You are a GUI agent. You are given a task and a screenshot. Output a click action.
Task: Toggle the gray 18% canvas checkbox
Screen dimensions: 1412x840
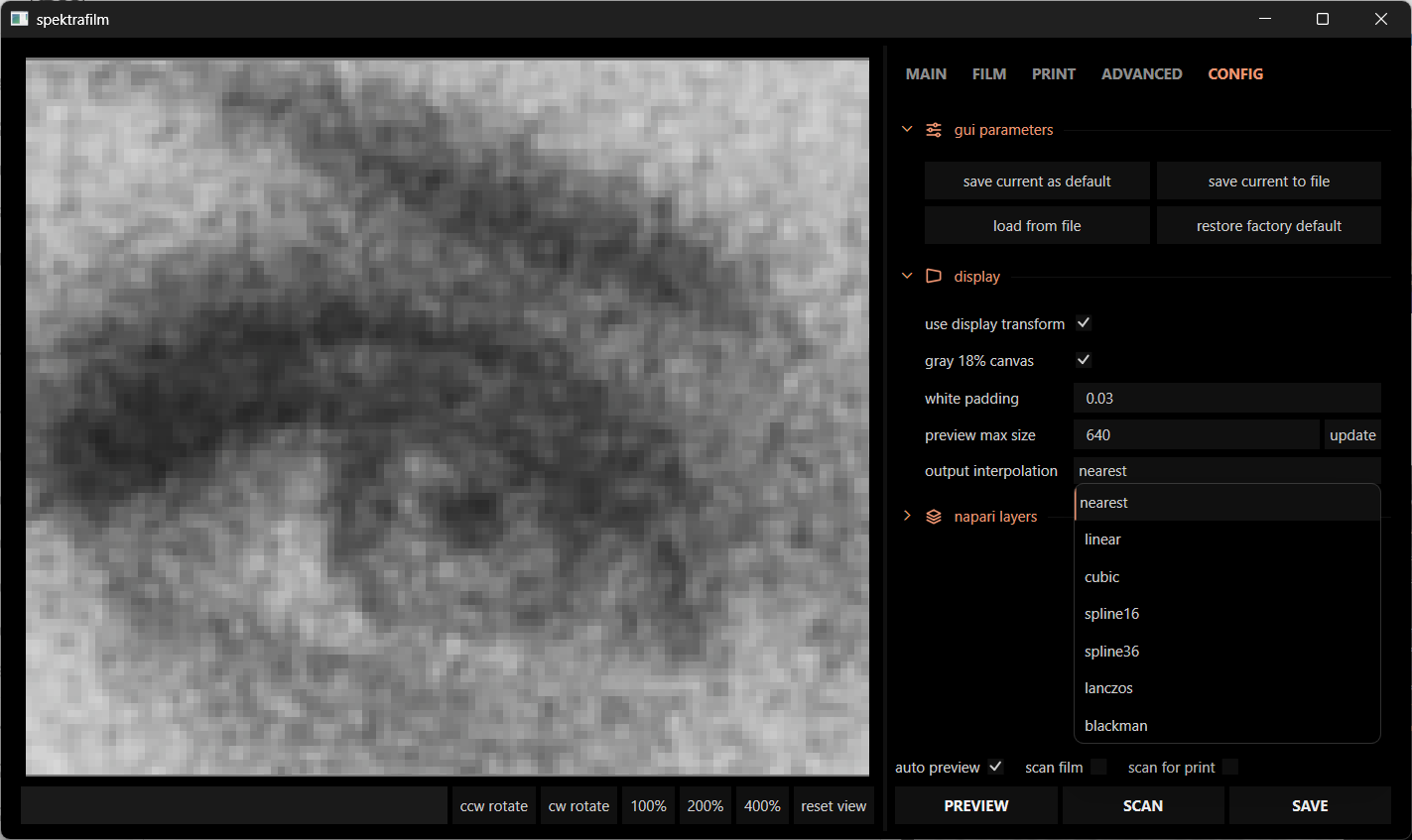pyautogui.click(x=1084, y=360)
